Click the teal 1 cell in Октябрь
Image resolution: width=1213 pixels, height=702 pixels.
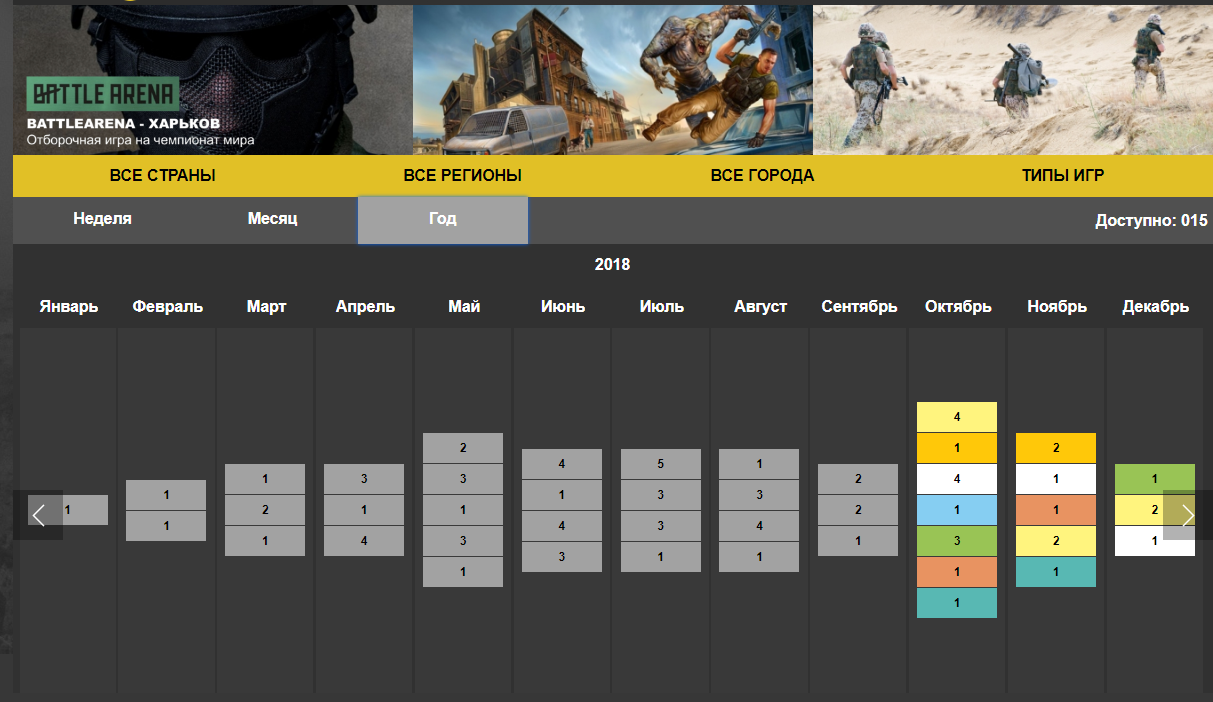coord(957,603)
